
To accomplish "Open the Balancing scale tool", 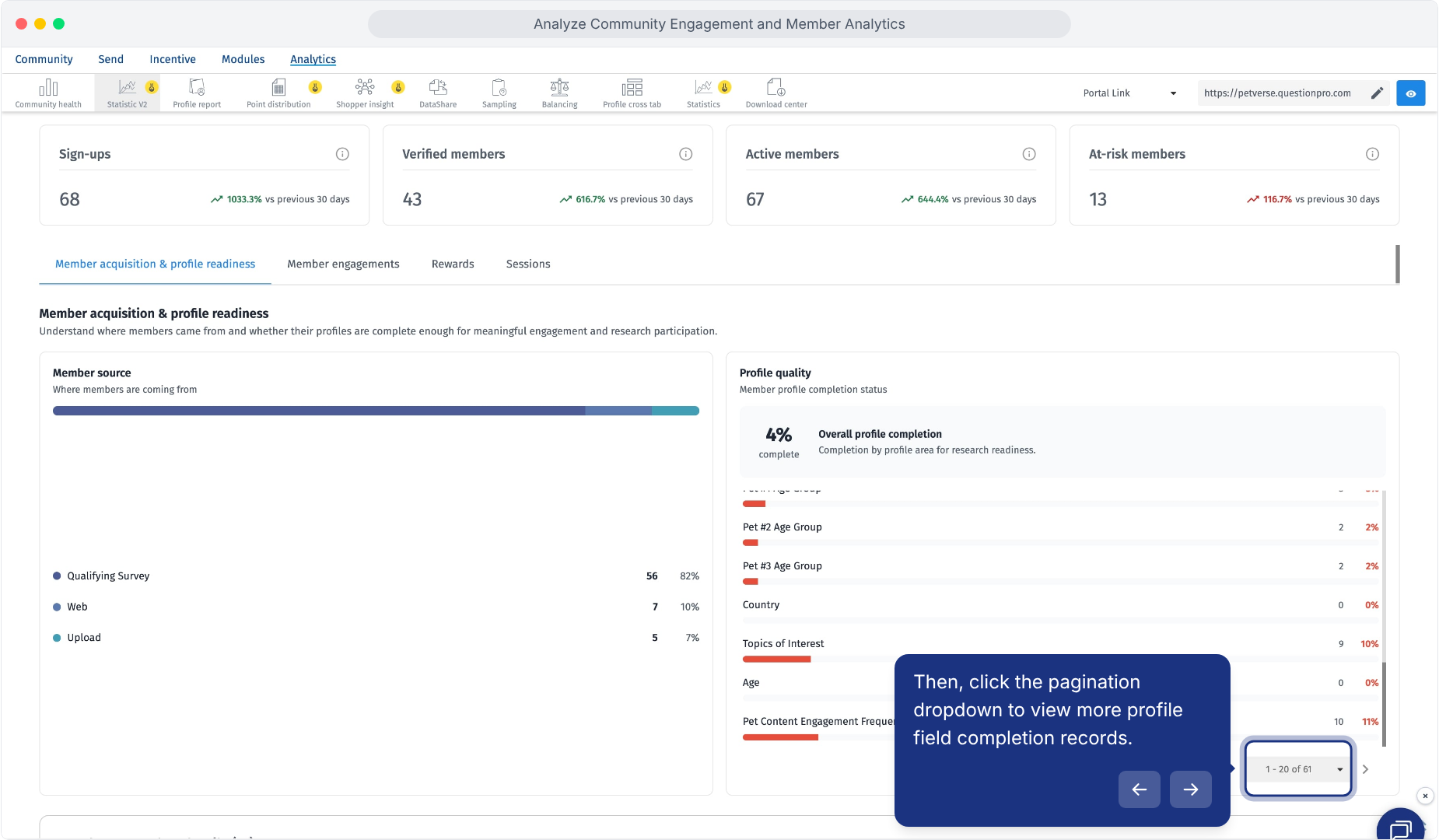I will click(x=559, y=93).
